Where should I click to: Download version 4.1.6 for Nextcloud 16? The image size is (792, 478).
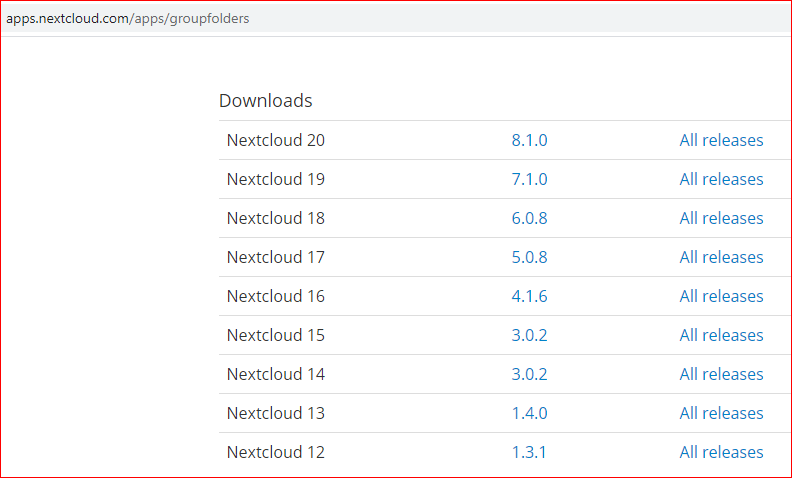click(529, 296)
